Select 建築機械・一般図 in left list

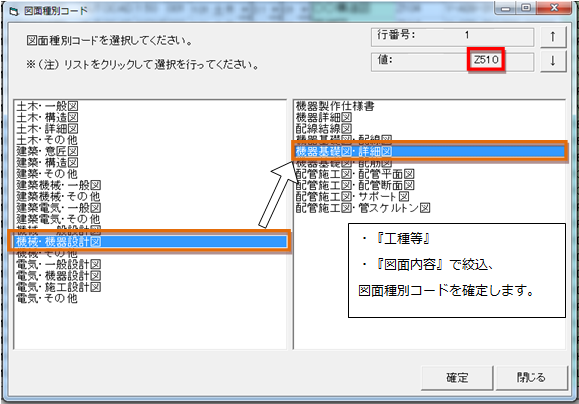click(x=58, y=185)
